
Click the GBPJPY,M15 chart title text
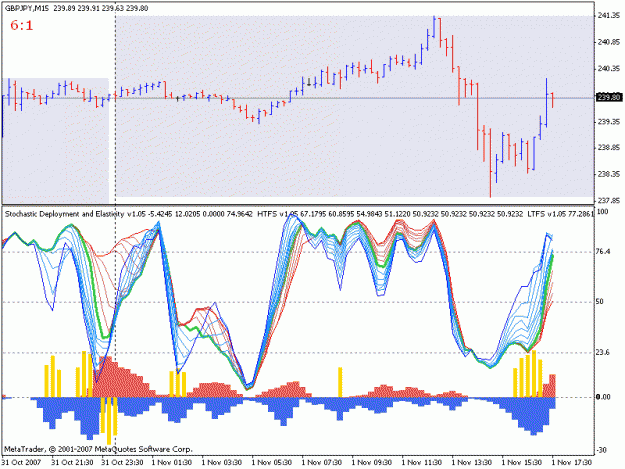[28, 8]
